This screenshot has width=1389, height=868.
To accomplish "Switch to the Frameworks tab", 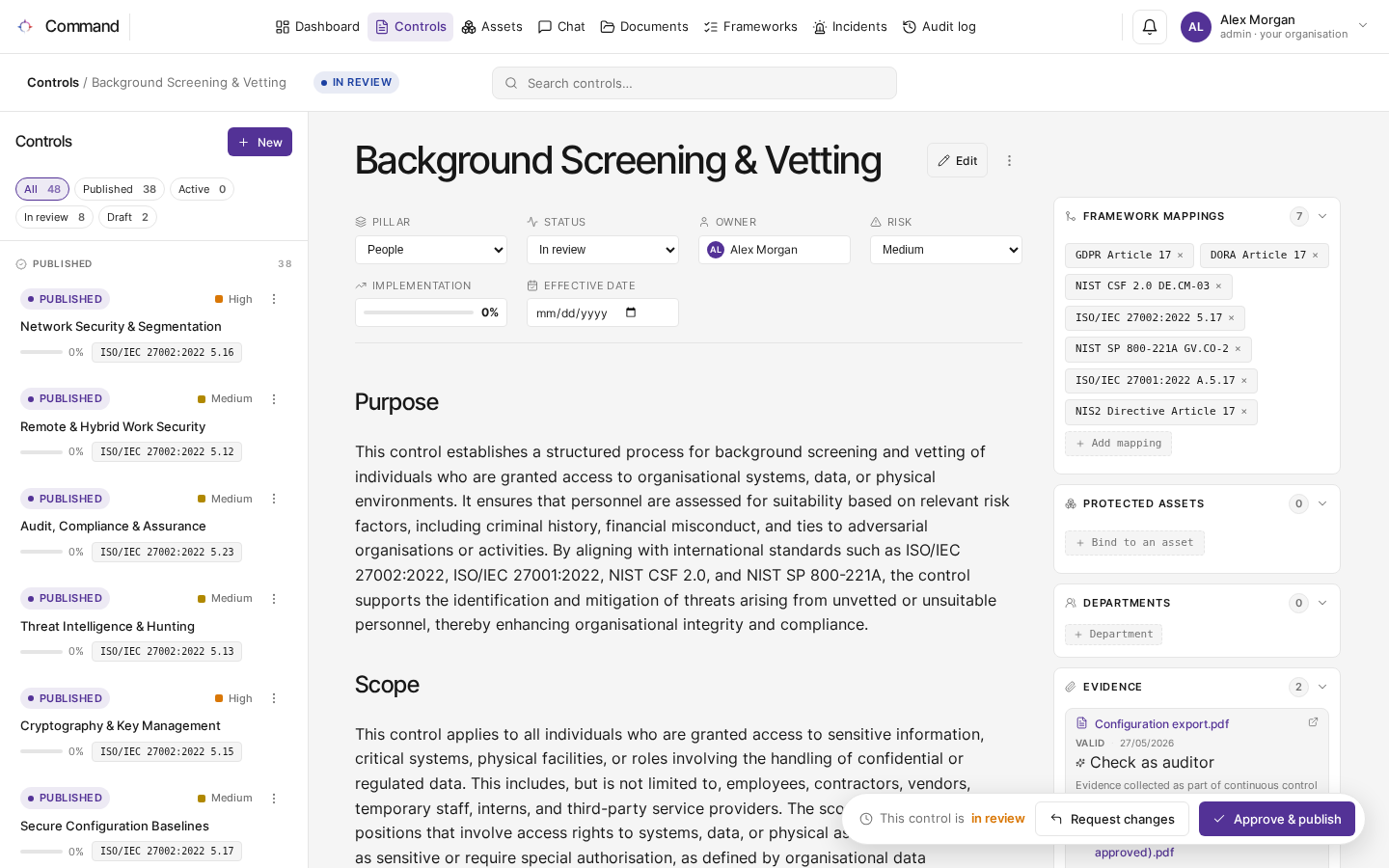I will click(x=750, y=27).
